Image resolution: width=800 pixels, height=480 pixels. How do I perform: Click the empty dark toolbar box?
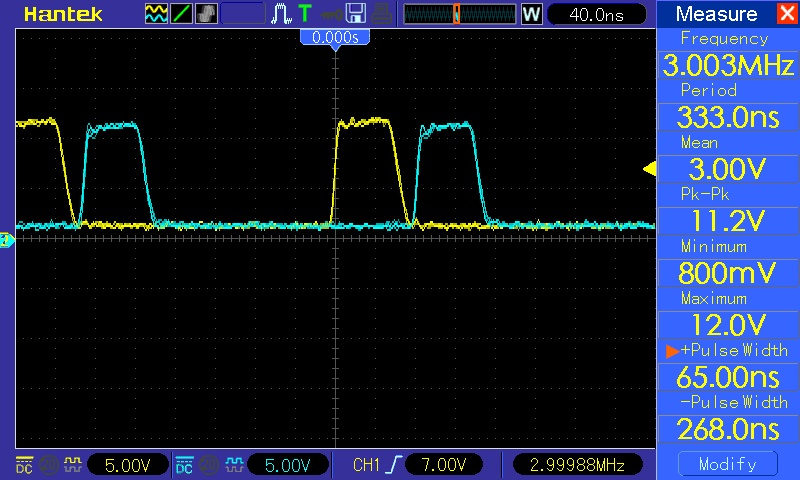243,14
